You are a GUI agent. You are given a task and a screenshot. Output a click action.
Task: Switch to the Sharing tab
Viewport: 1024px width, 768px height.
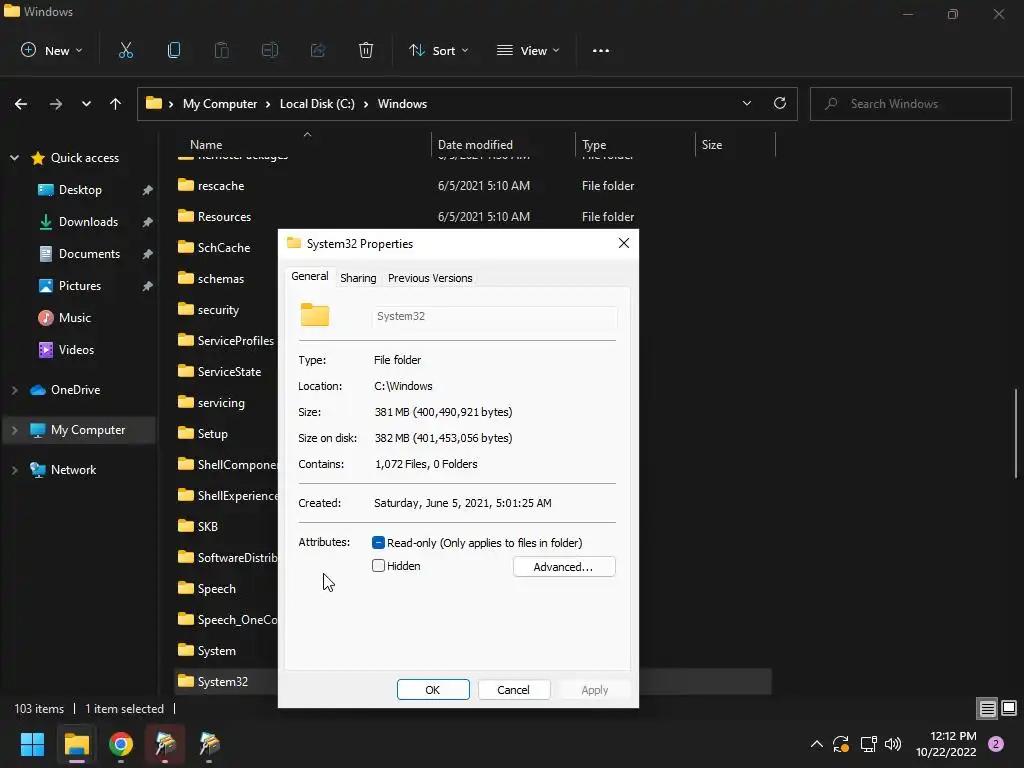(358, 278)
